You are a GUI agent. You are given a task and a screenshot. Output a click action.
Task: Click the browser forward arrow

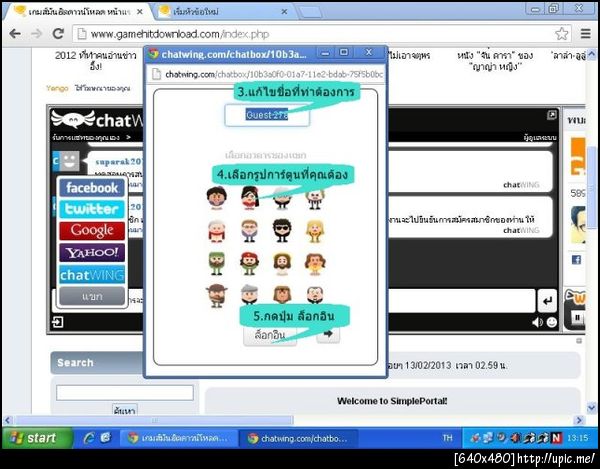(x=36, y=34)
